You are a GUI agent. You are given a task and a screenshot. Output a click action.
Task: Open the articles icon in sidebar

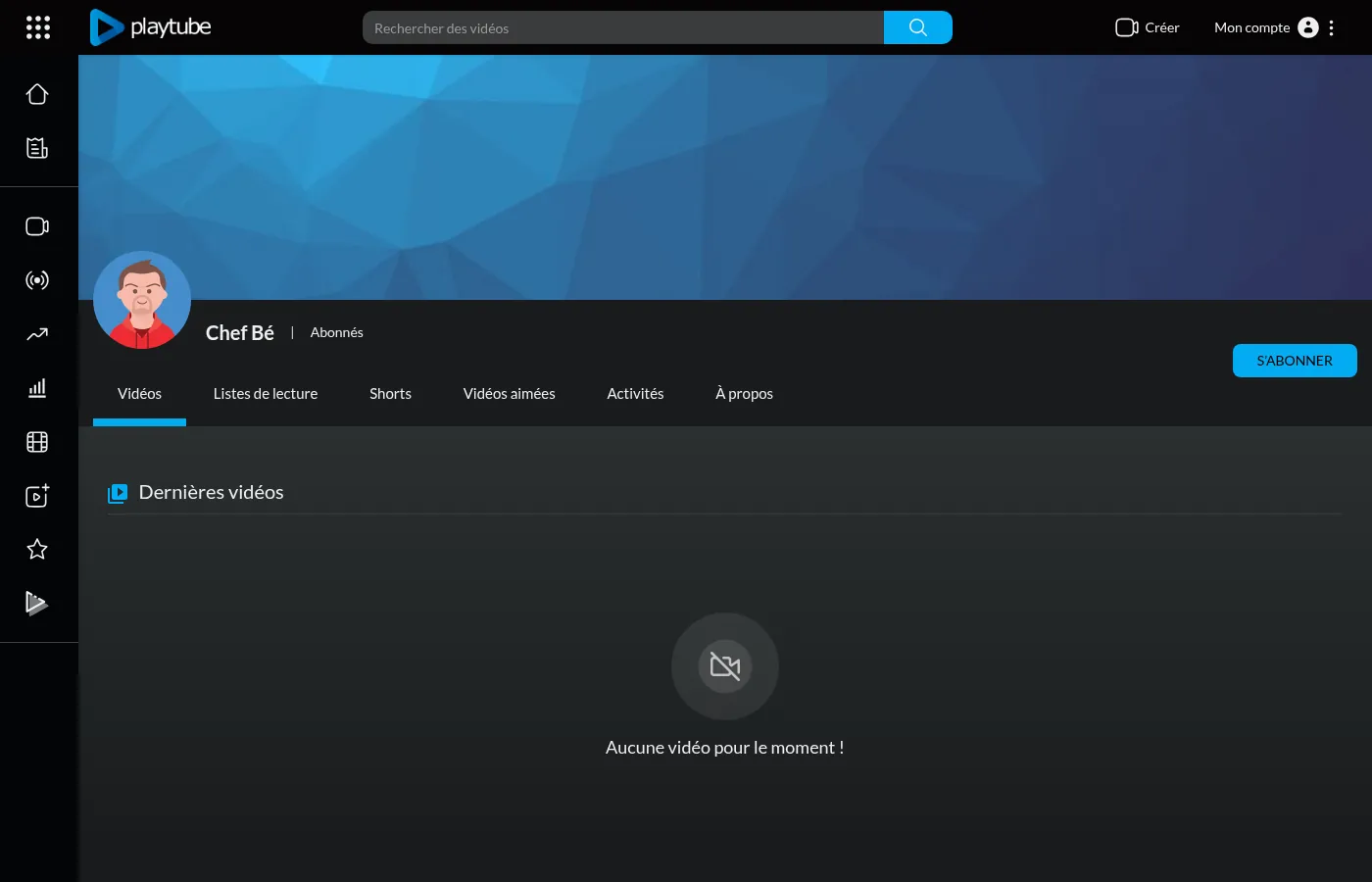[x=37, y=148]
